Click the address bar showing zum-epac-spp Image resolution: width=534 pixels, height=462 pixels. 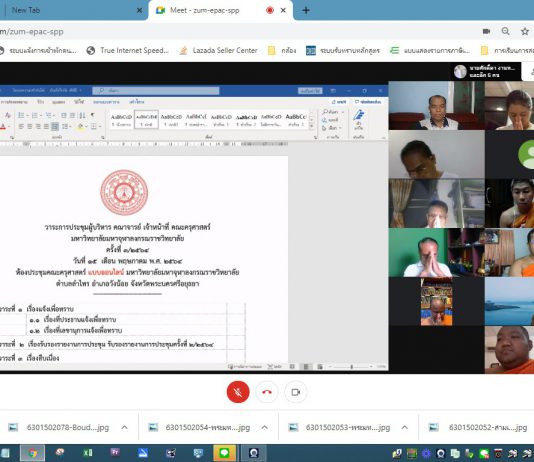tap(238, 32)
